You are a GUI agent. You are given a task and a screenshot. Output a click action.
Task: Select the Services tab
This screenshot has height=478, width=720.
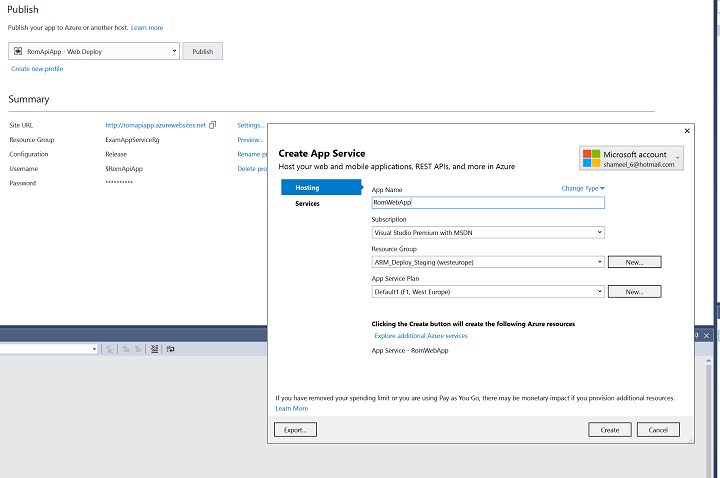pos(307,203)
